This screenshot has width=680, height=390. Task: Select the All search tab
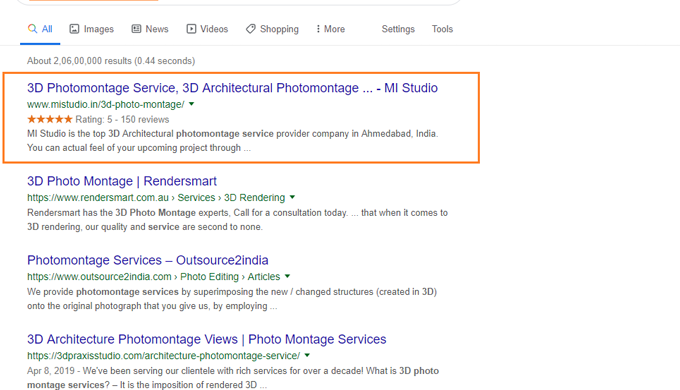pyautogui.click(x=40, y=29)
